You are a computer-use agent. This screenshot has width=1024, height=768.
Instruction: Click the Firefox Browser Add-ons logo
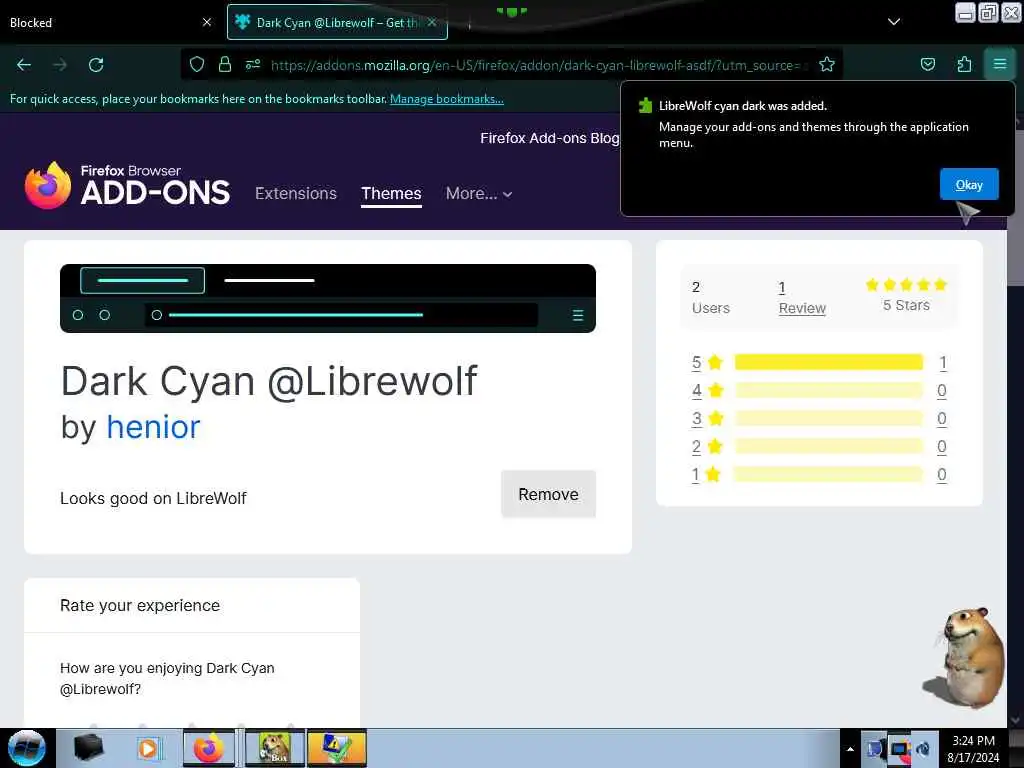coord(127,185)
